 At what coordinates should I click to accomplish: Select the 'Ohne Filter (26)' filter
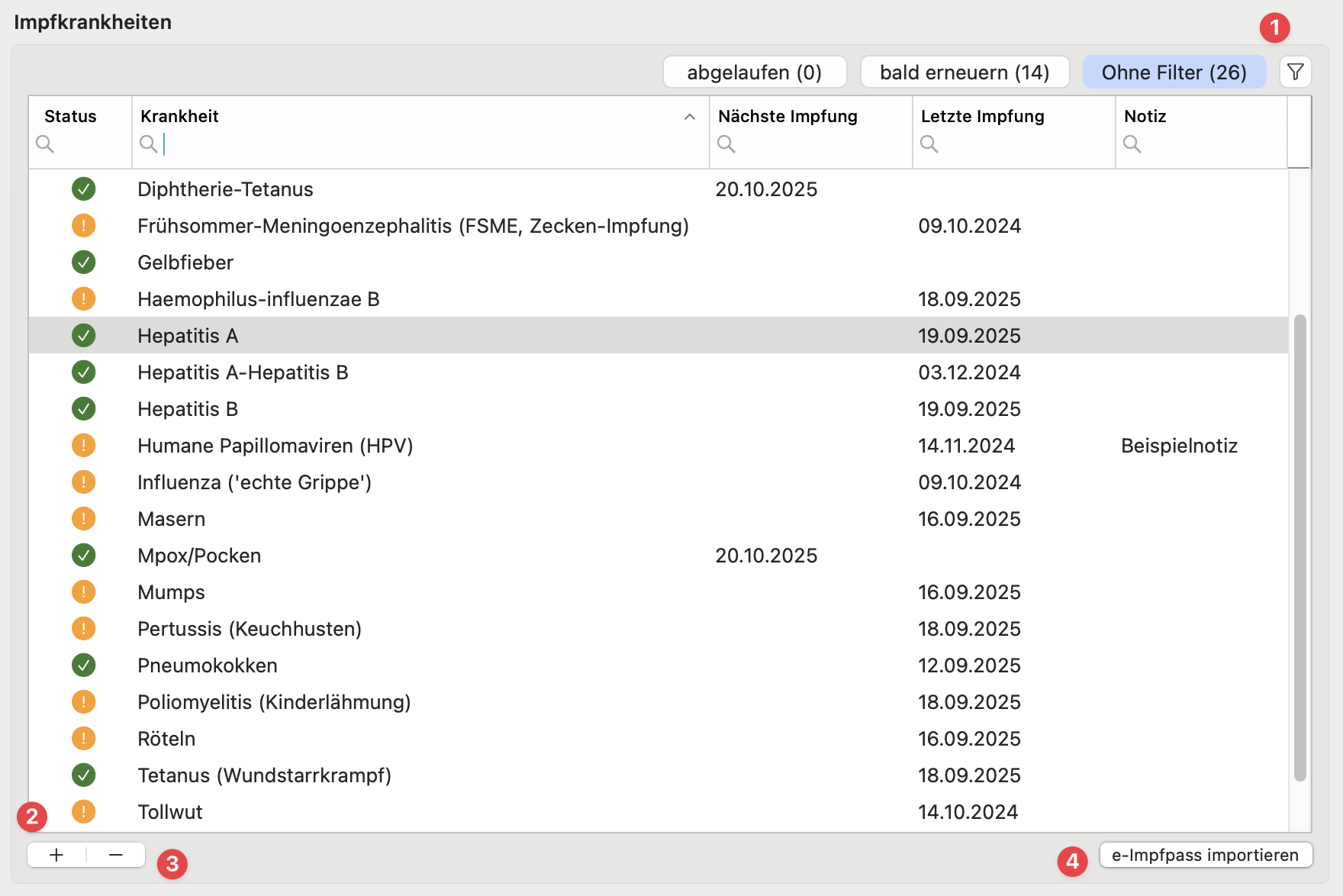point(1174,73)
